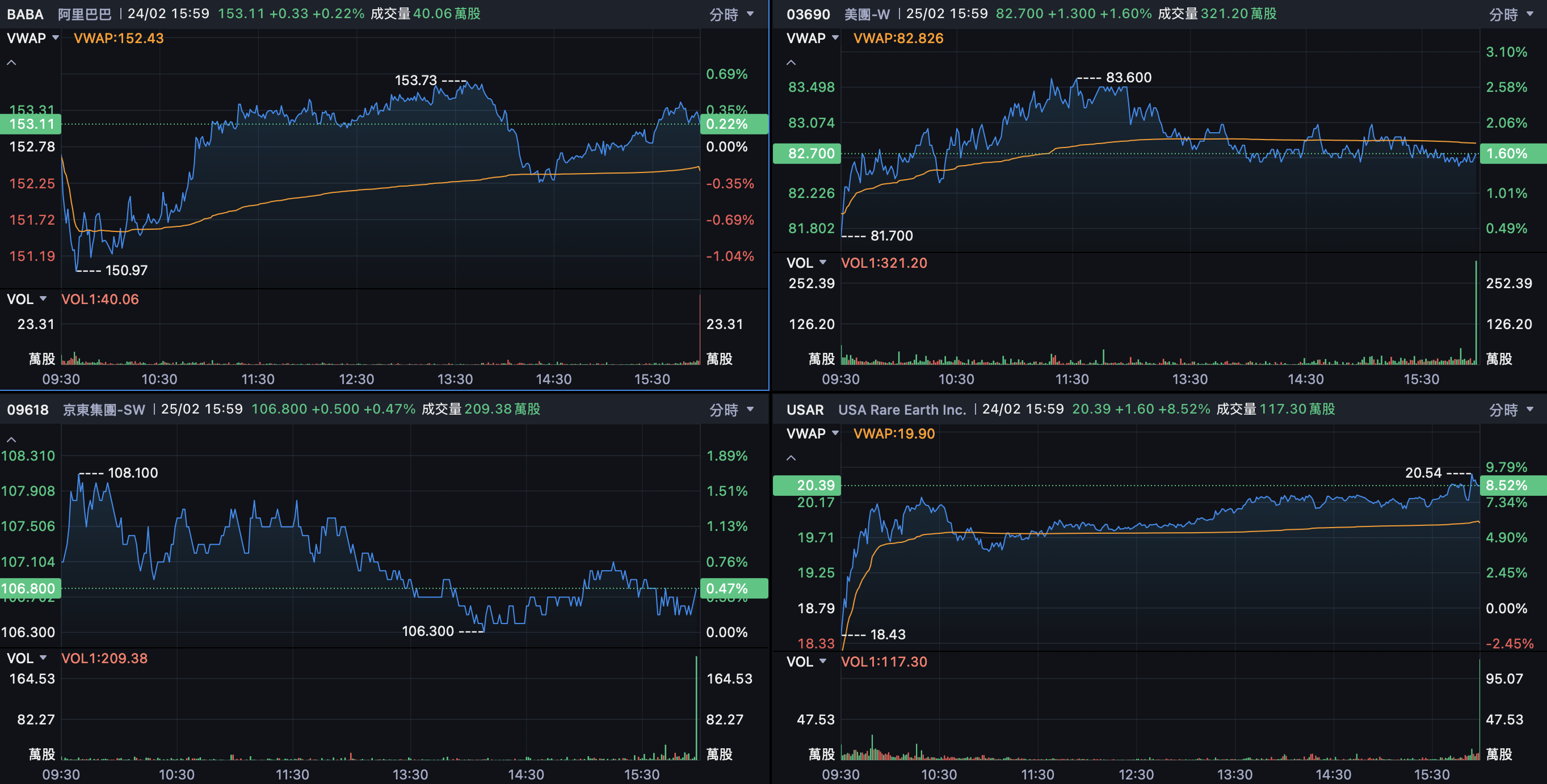Open VWAP dropdown arrow in USAR chart
This screenshot has height=784, width=1547.
point(835,433)
